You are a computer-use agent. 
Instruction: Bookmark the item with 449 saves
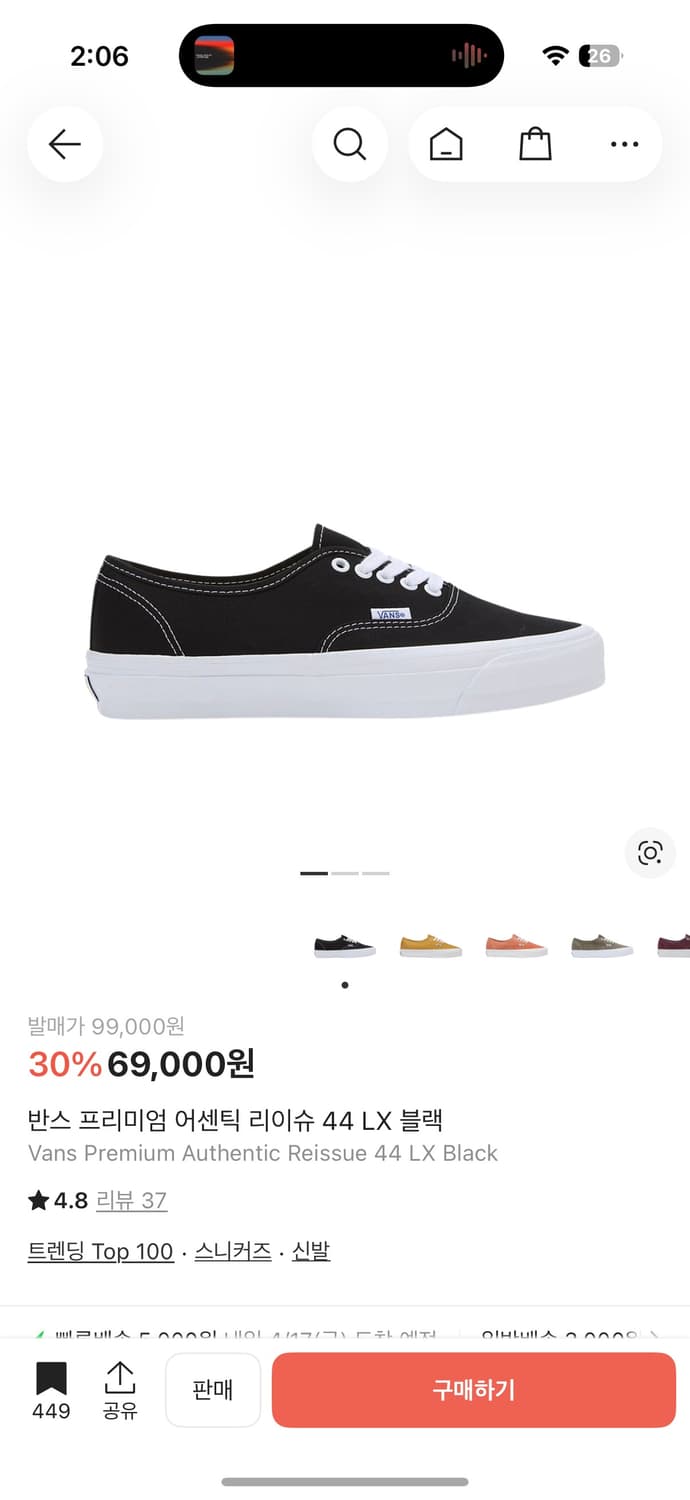pos(51,1389)
